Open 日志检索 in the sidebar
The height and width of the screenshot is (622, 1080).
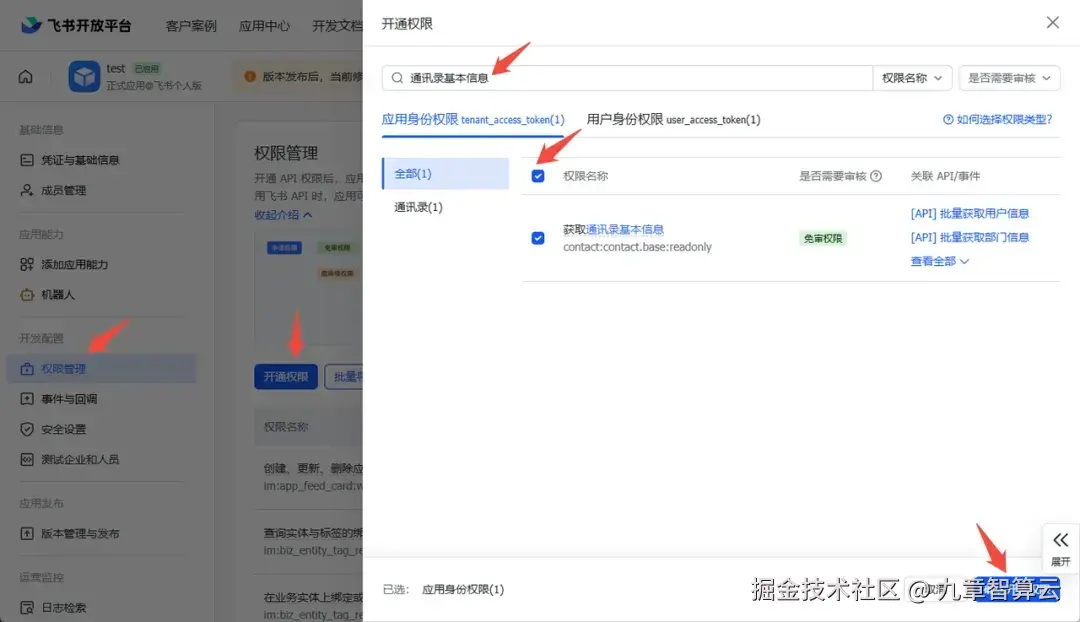(x=63, y=608)
